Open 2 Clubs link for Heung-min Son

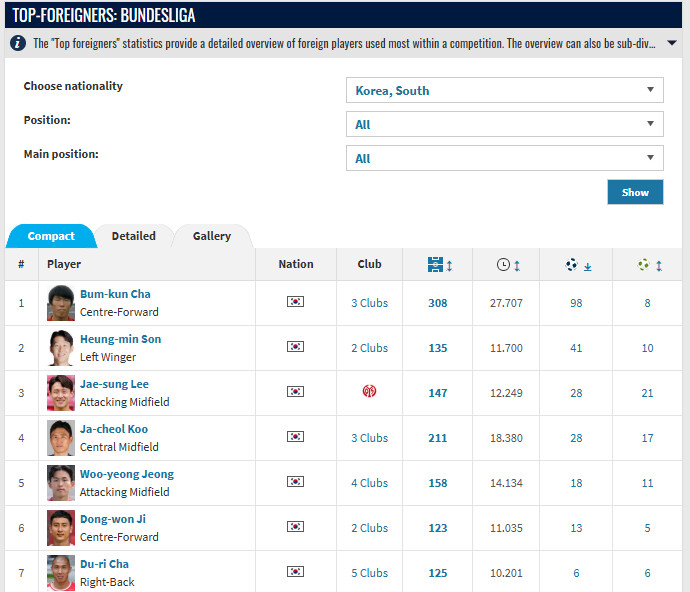tap(370, 348)
